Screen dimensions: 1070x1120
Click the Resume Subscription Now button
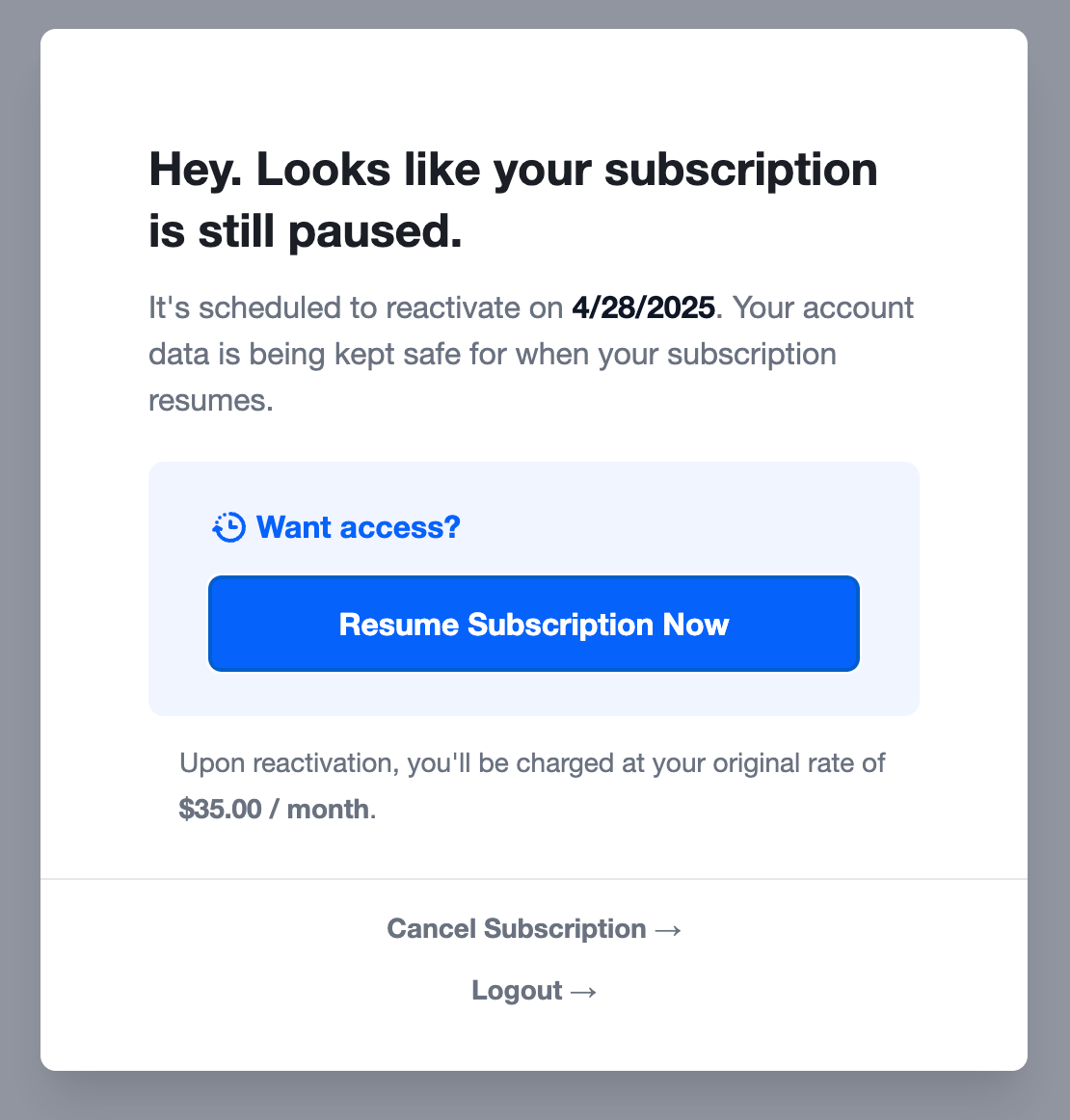coord(534,624)
